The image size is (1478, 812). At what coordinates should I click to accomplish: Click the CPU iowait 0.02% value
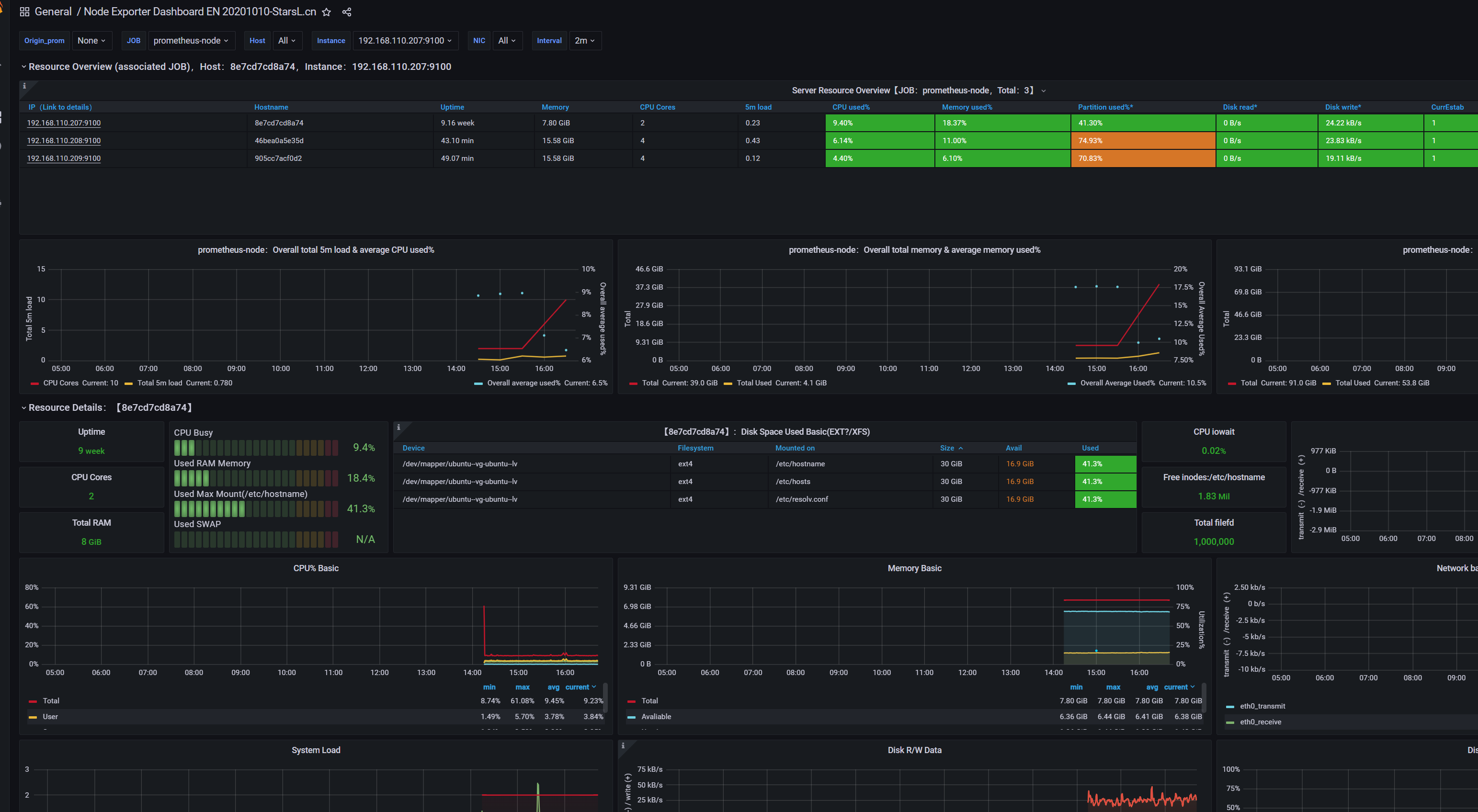tap(1214, 451)
